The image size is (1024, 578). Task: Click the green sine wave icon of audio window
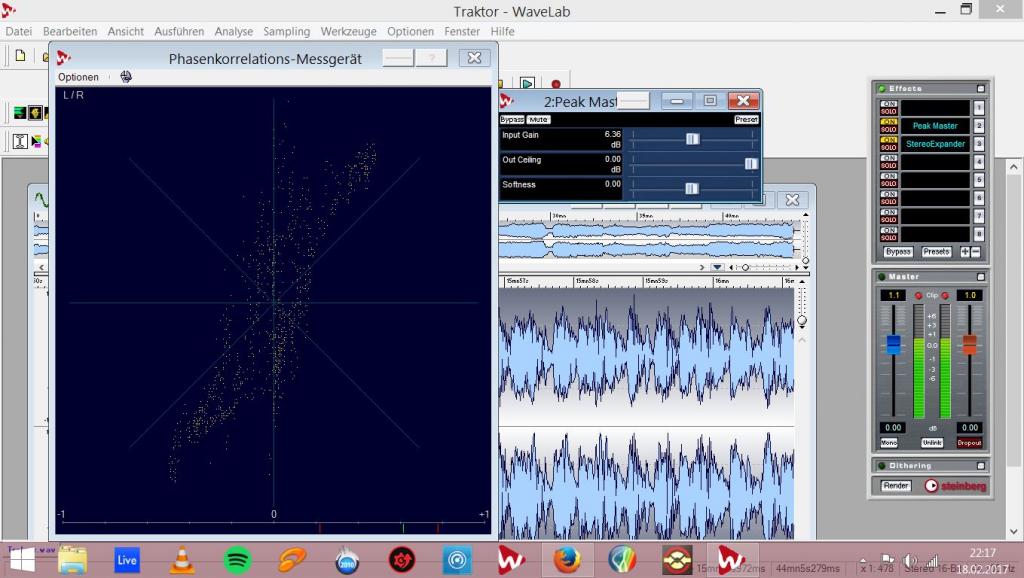click(x=40, y=199)
